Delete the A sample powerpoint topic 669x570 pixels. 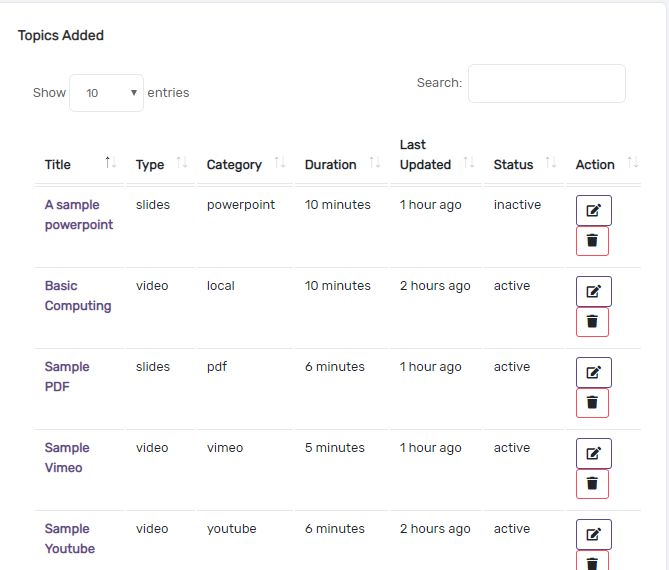pyautogui.click(x=592, y=241)
